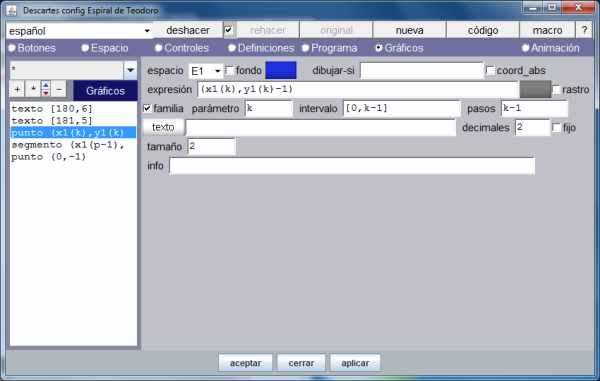
Task: Click the código button
Action: pyautogui.click(x=483, y=30)
